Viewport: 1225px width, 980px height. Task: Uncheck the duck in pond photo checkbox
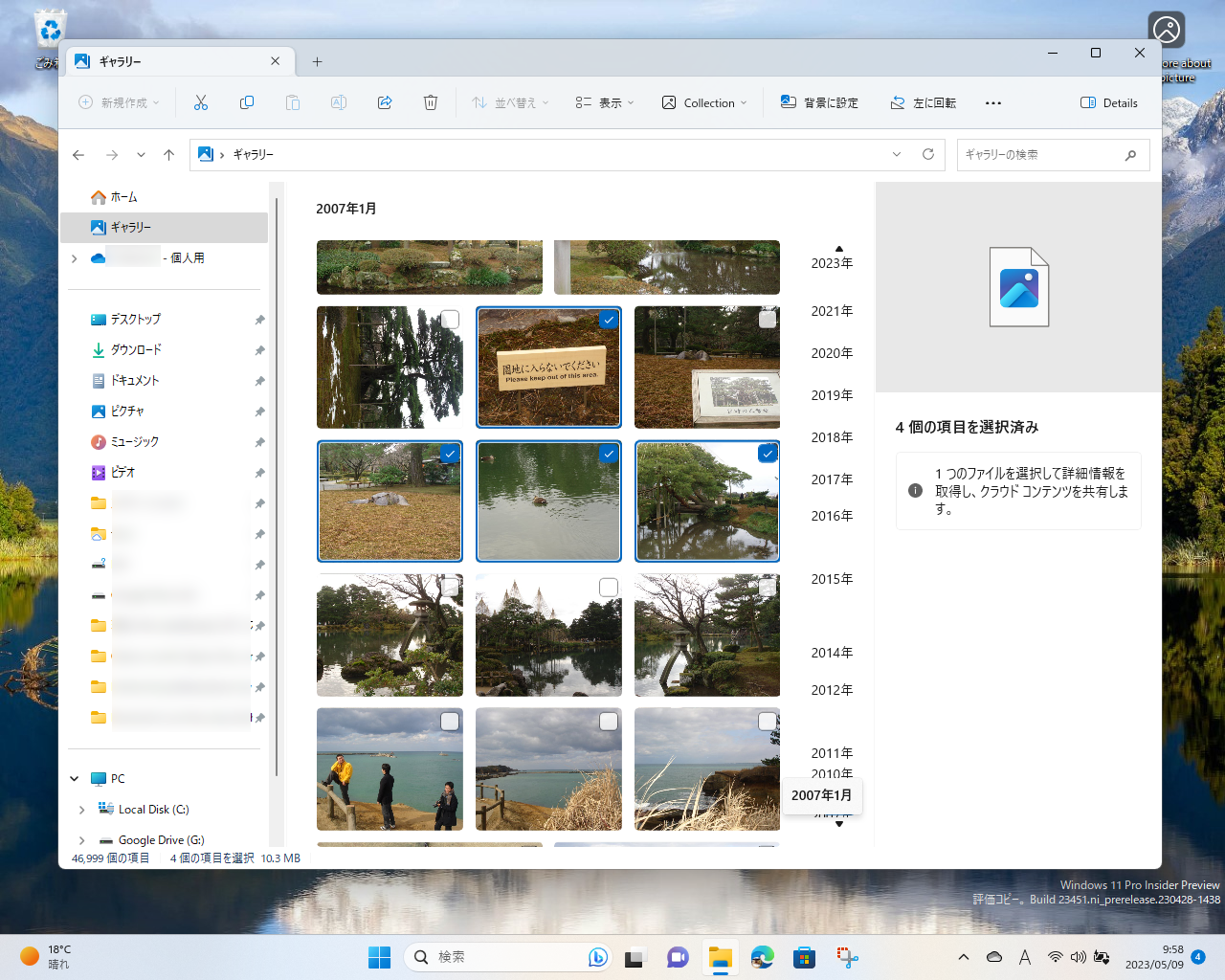tap(609, 454)
